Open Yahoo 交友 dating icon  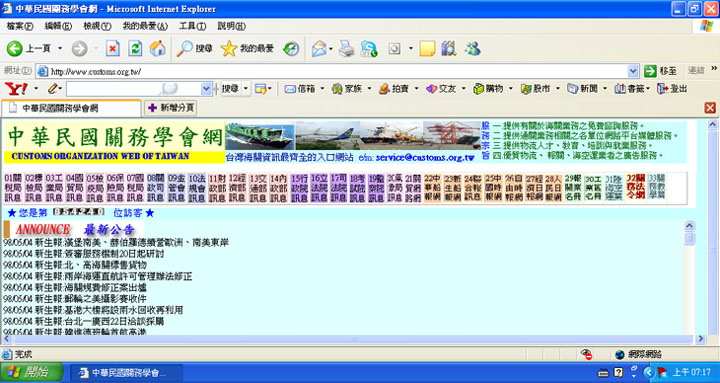click(x=431, y=89)
